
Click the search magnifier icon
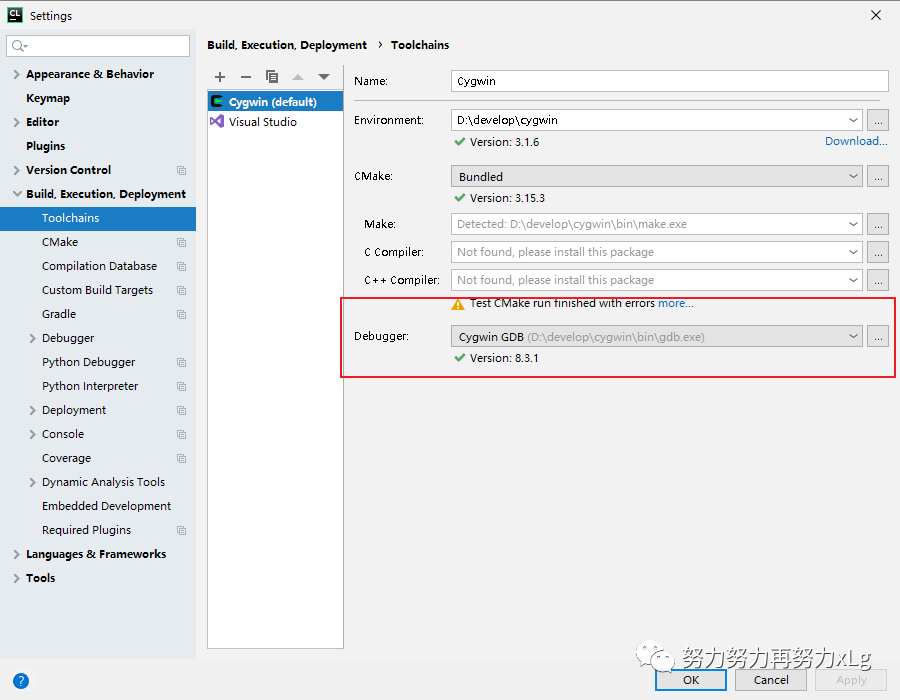pos(19,46)
